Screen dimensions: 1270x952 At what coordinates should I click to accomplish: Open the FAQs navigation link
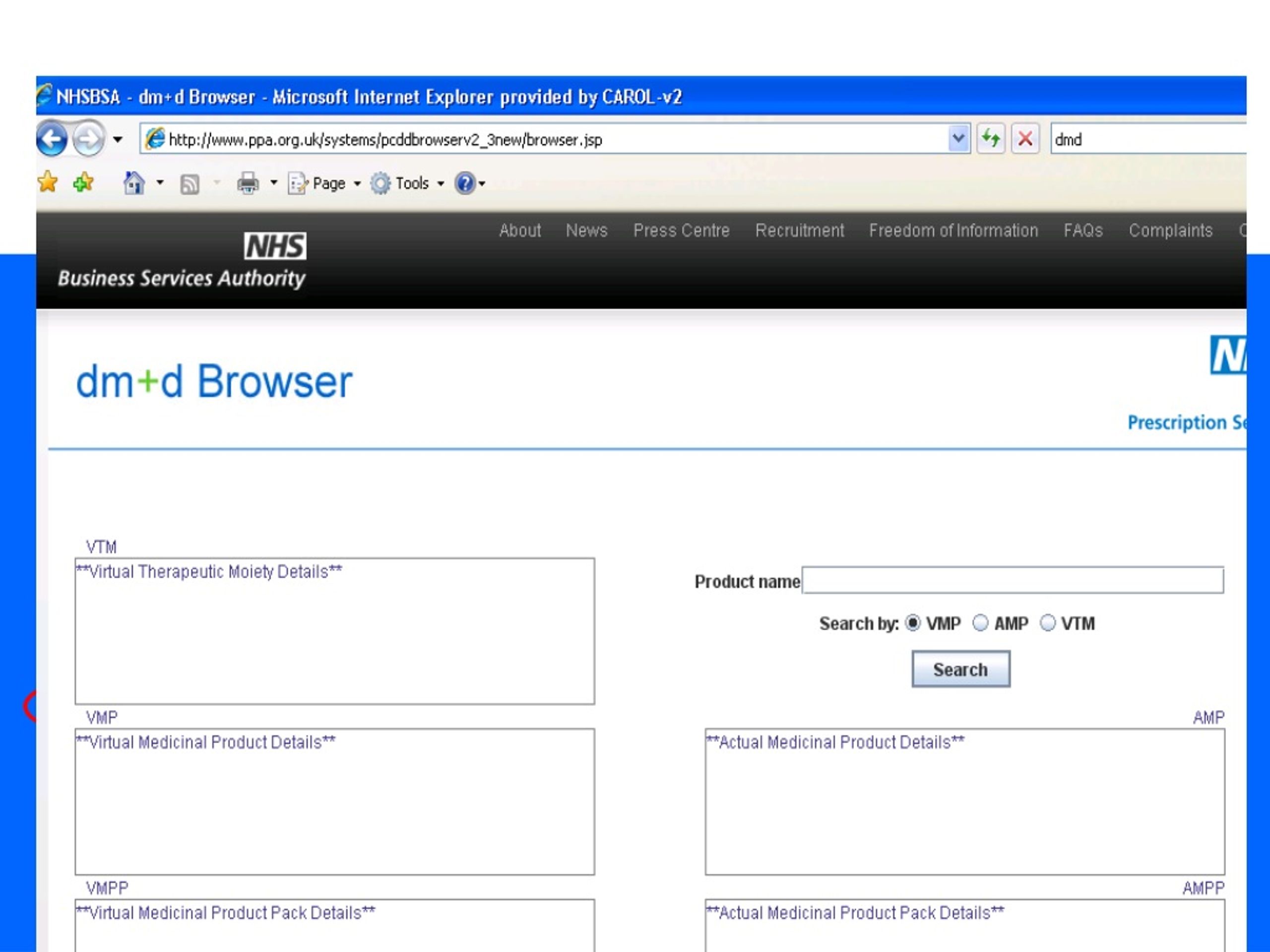[x=1083, y=230]
